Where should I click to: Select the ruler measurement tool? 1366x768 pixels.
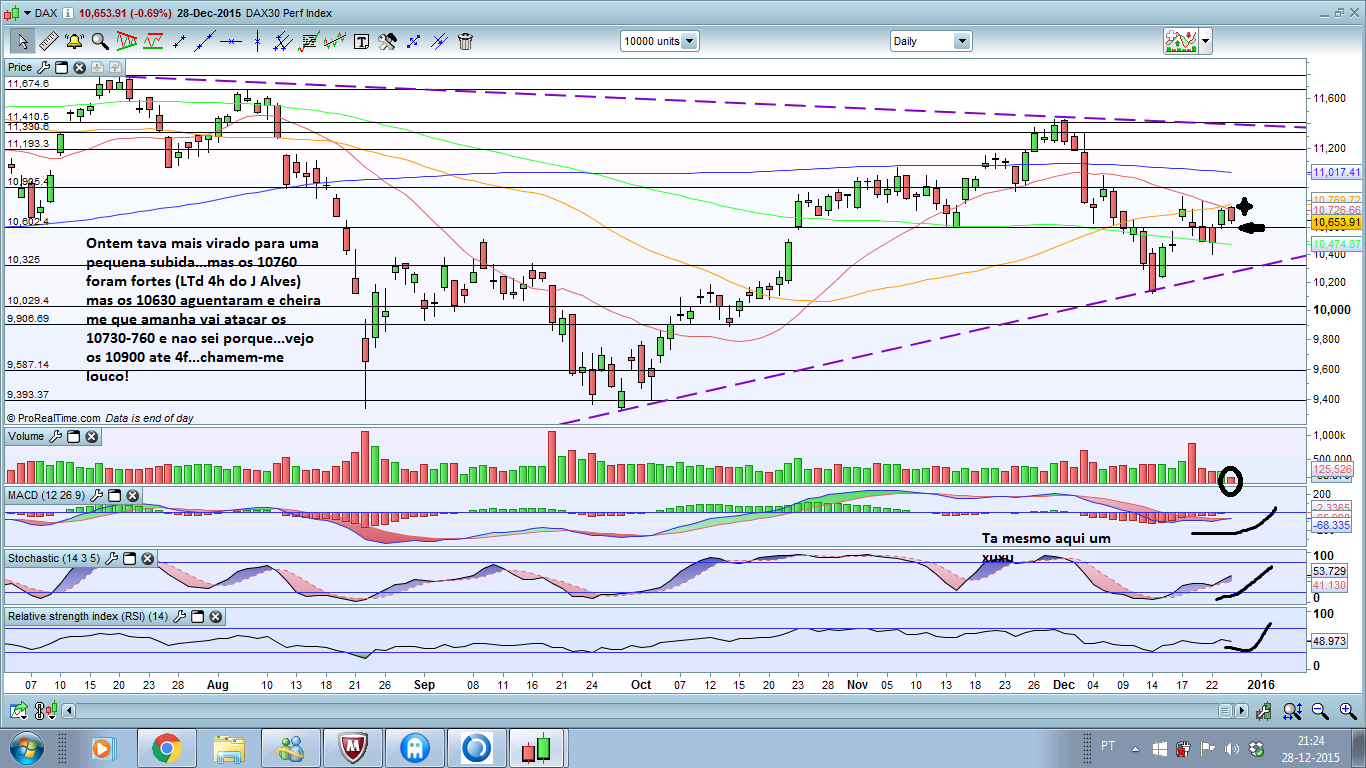[48, 41]
